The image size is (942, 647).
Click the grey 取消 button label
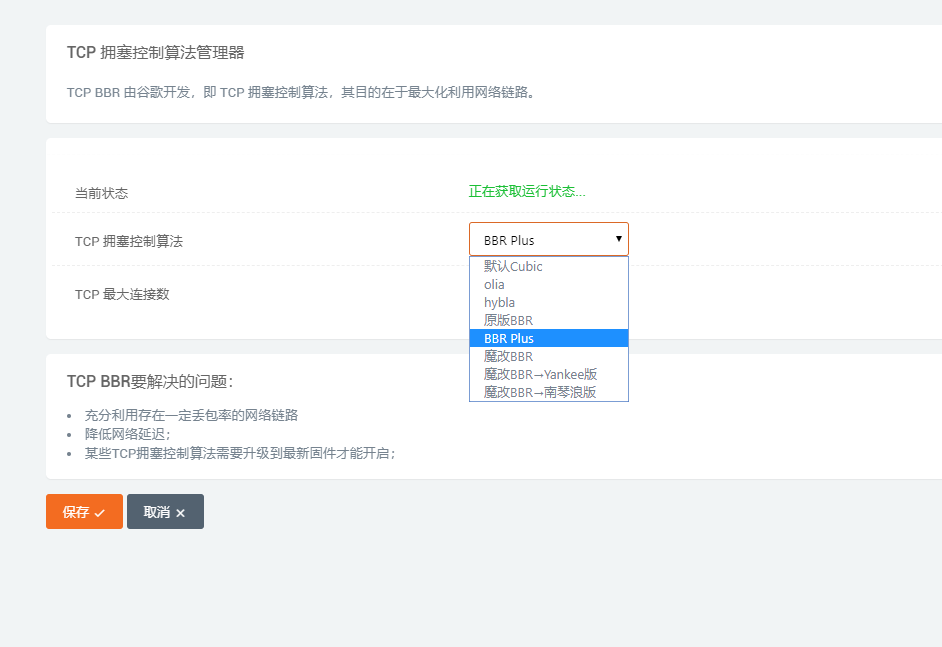click(x=157, y=512)
